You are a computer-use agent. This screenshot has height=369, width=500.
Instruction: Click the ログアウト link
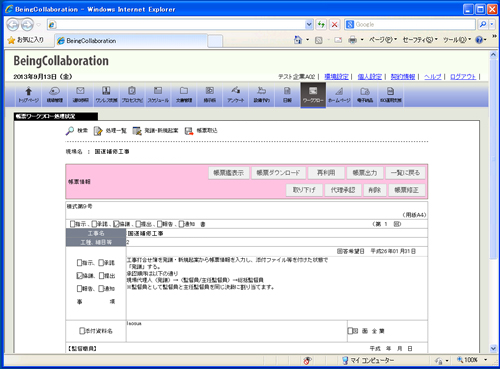point(463,77)
